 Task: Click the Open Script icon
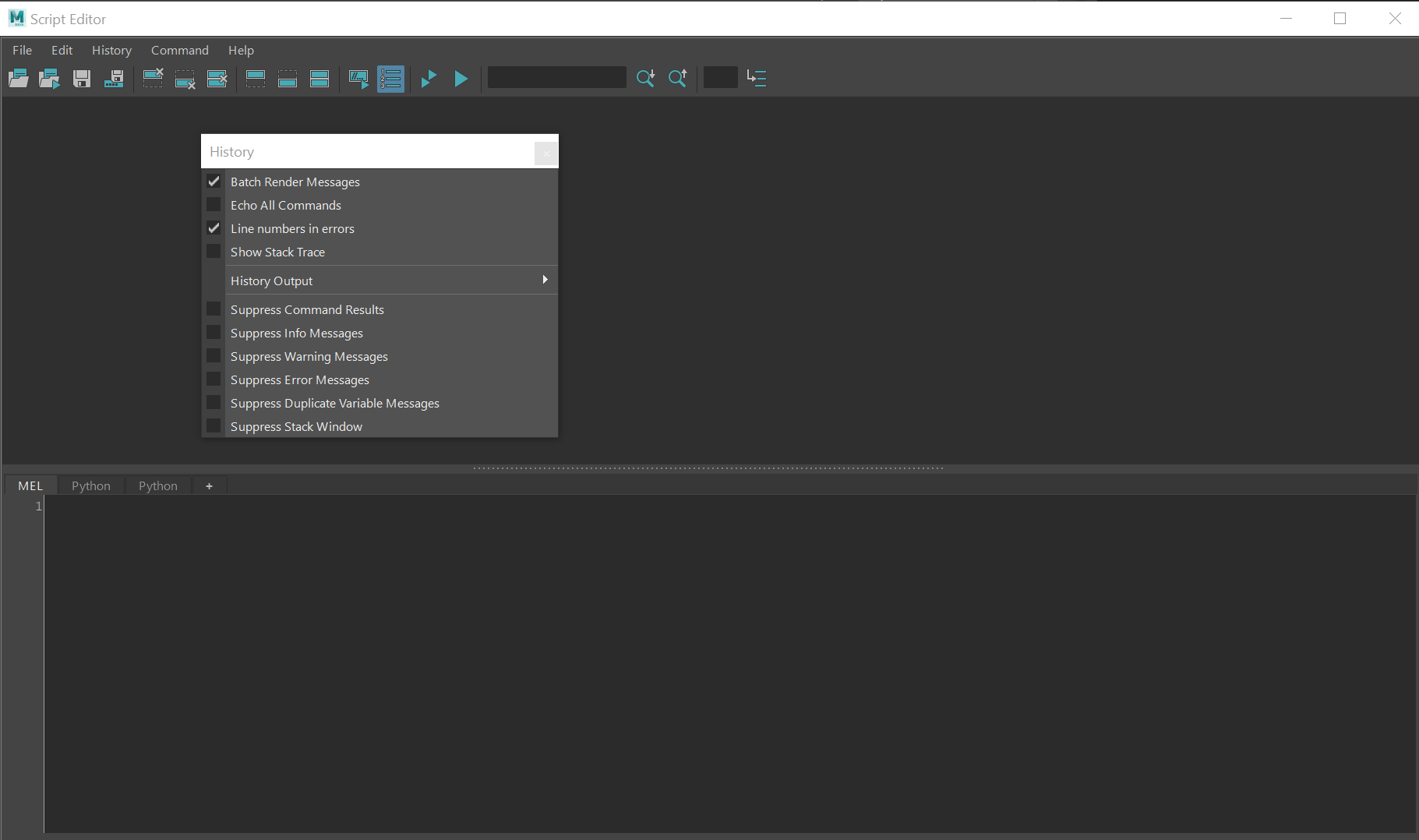point(19,78)
